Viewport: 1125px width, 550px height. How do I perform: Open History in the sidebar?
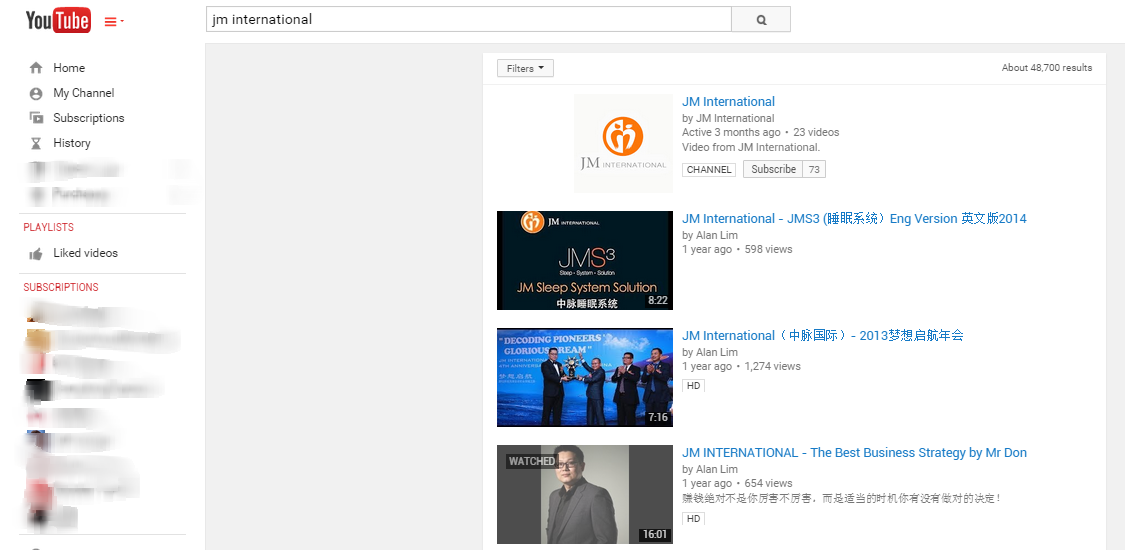(x=72, y=143)
